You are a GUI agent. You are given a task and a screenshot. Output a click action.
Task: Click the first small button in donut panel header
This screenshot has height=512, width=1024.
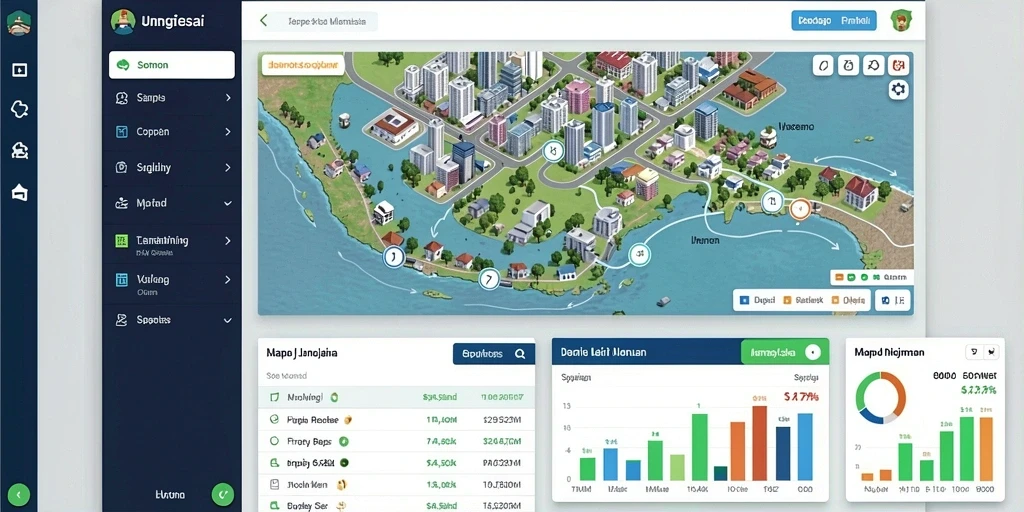point(974,352)
